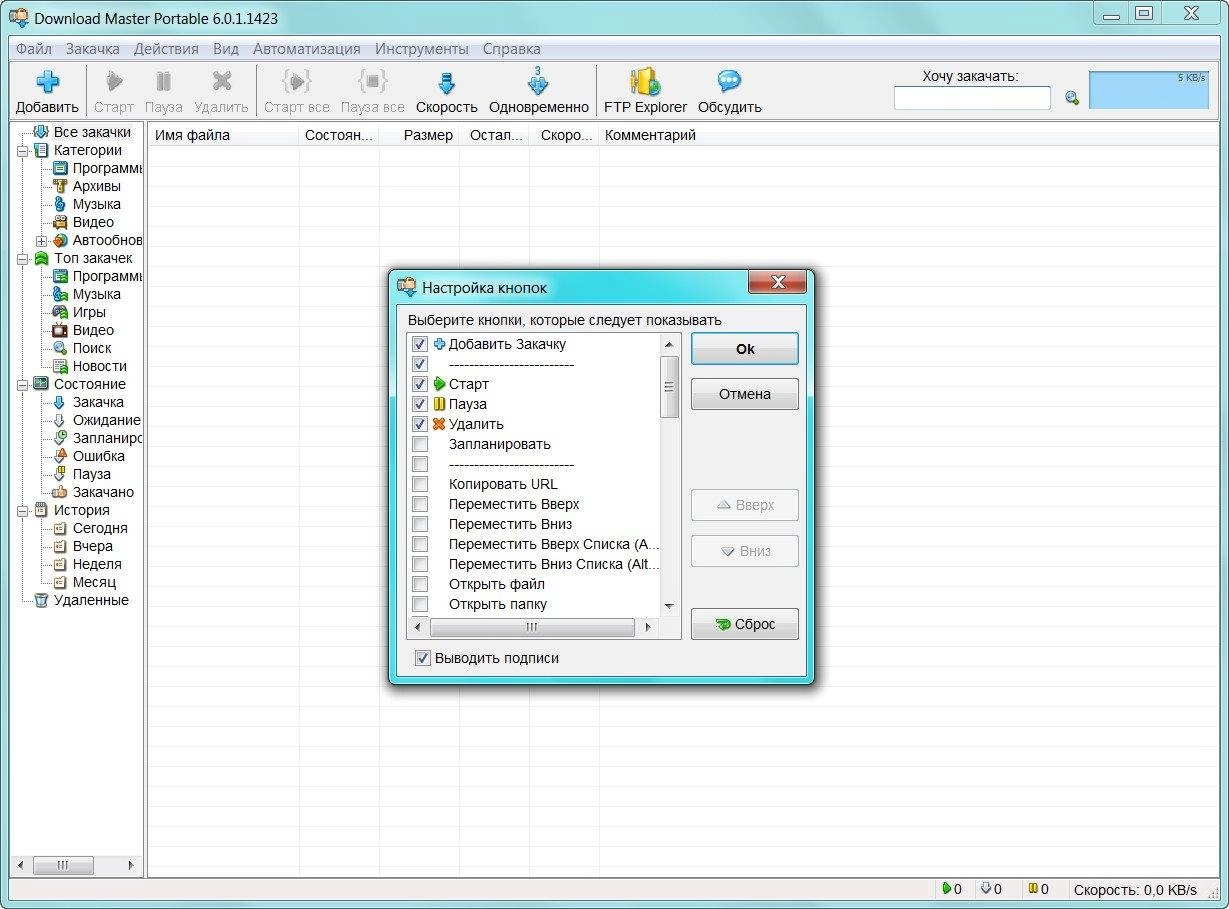The height and width of the screenshot is (909, 1229).
Task: Uncheck the Добавить Закачку checkbox
Action: (x=420, y=344)
